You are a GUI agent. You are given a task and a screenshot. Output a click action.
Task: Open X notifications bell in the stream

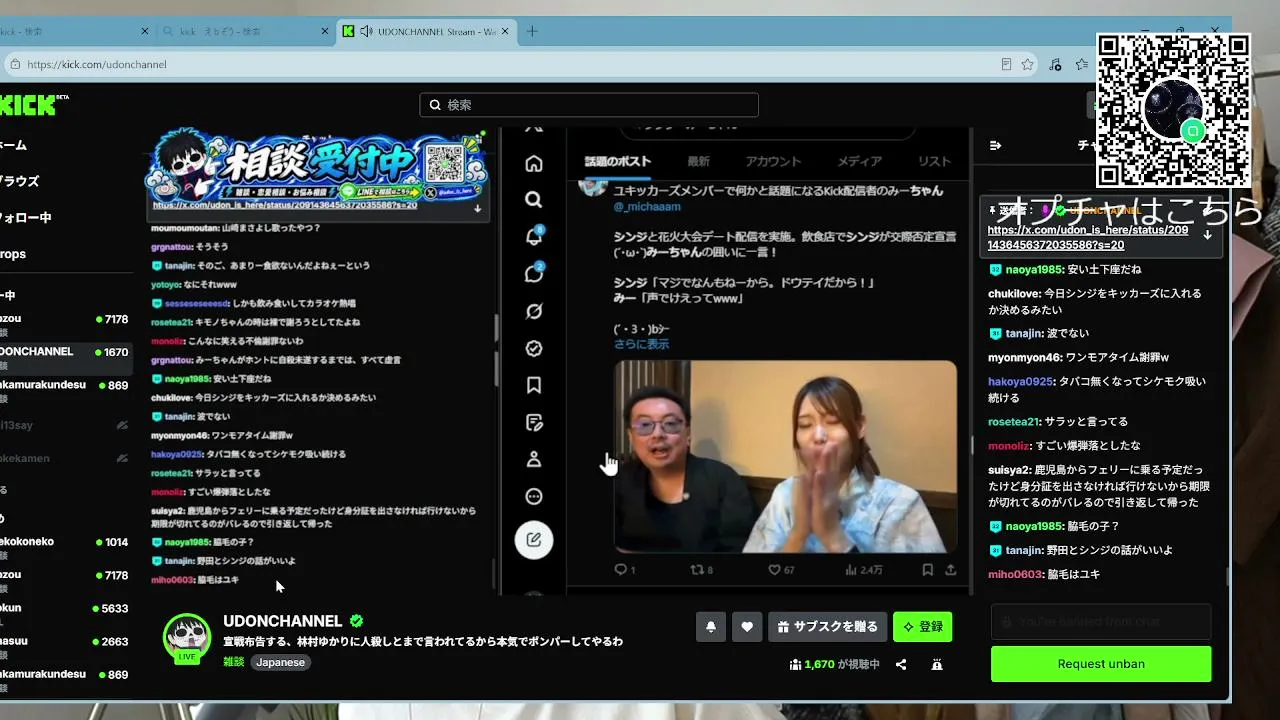tap(534, 237)
